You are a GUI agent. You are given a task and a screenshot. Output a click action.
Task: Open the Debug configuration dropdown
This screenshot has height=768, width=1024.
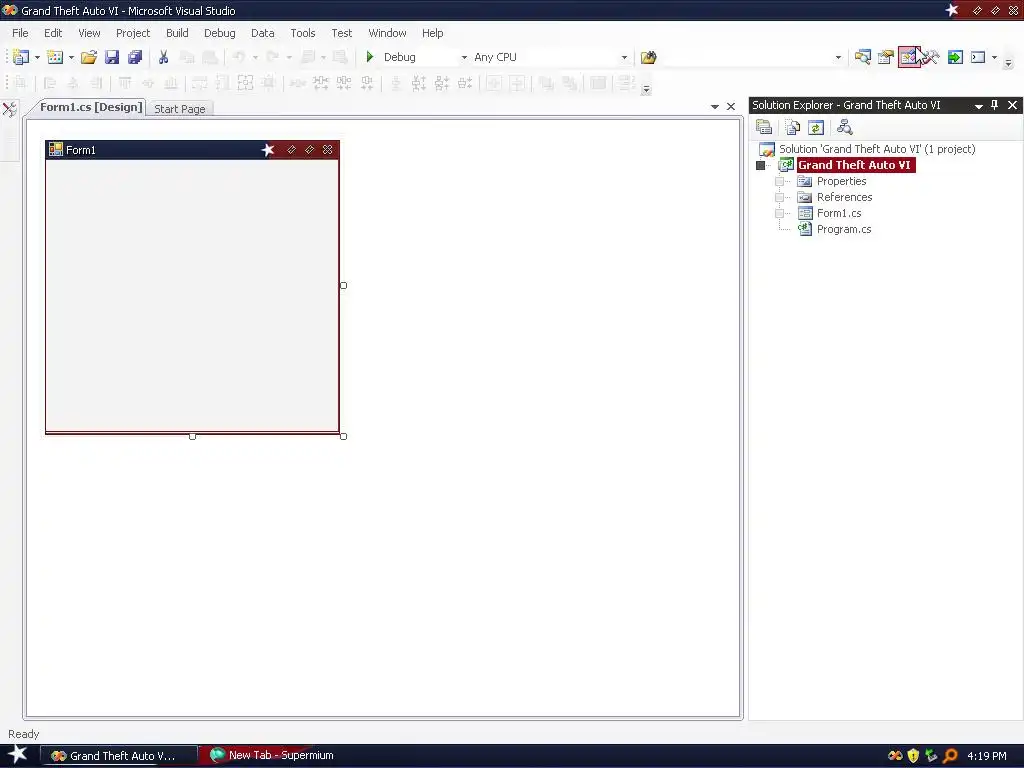[464, 57]
